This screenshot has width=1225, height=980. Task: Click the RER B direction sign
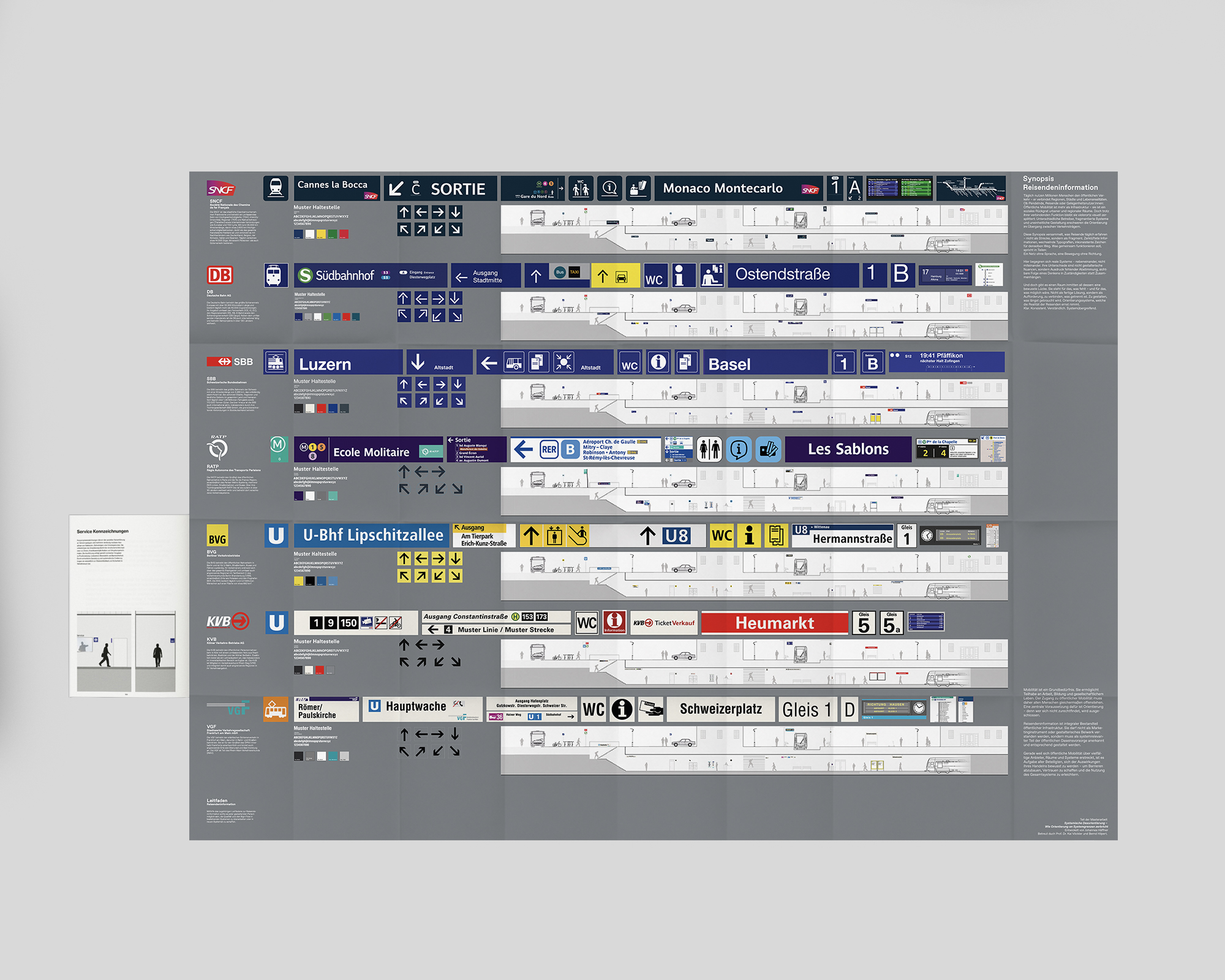click(x=586, y=450)
